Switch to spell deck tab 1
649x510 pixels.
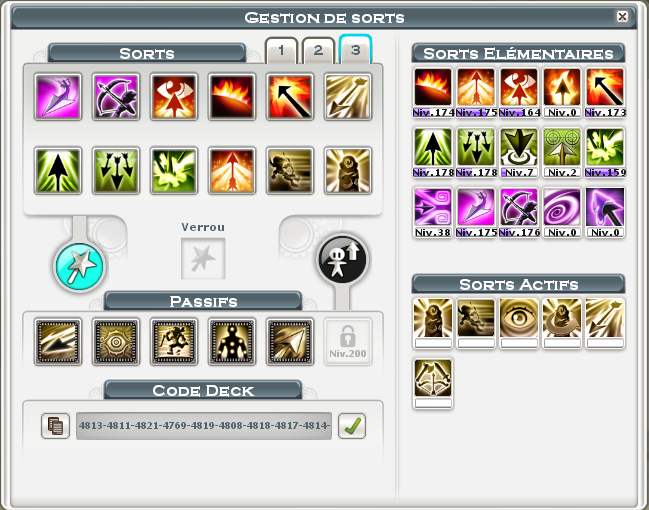(x=281, y=51)
